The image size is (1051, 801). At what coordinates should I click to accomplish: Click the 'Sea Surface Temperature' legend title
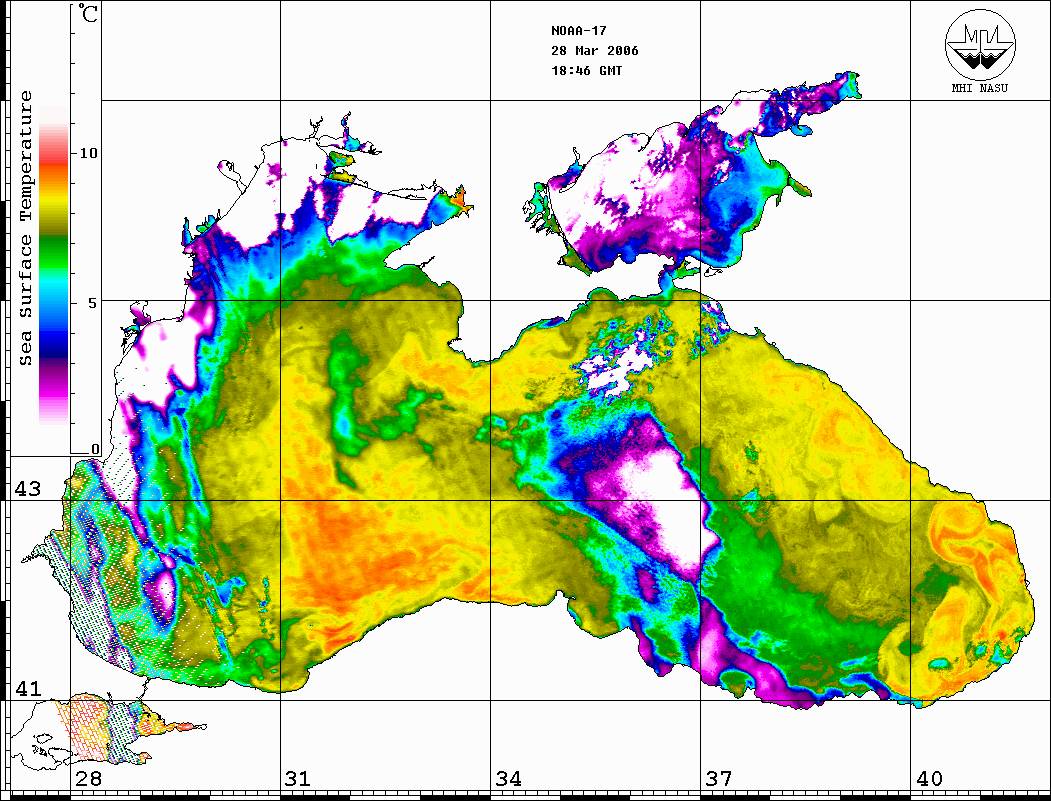[25, 228]
